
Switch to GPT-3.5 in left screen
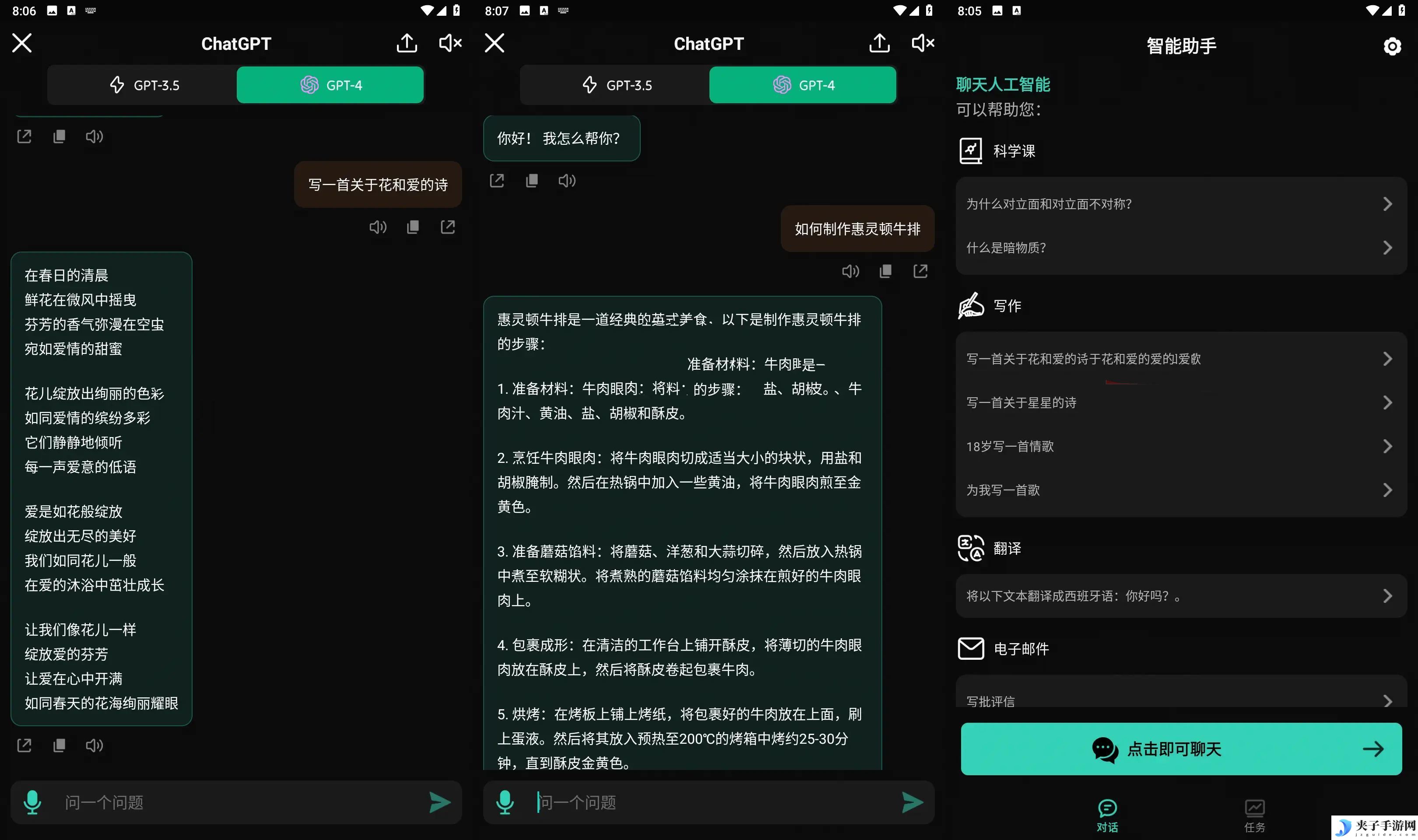click(x=143, y=85)
